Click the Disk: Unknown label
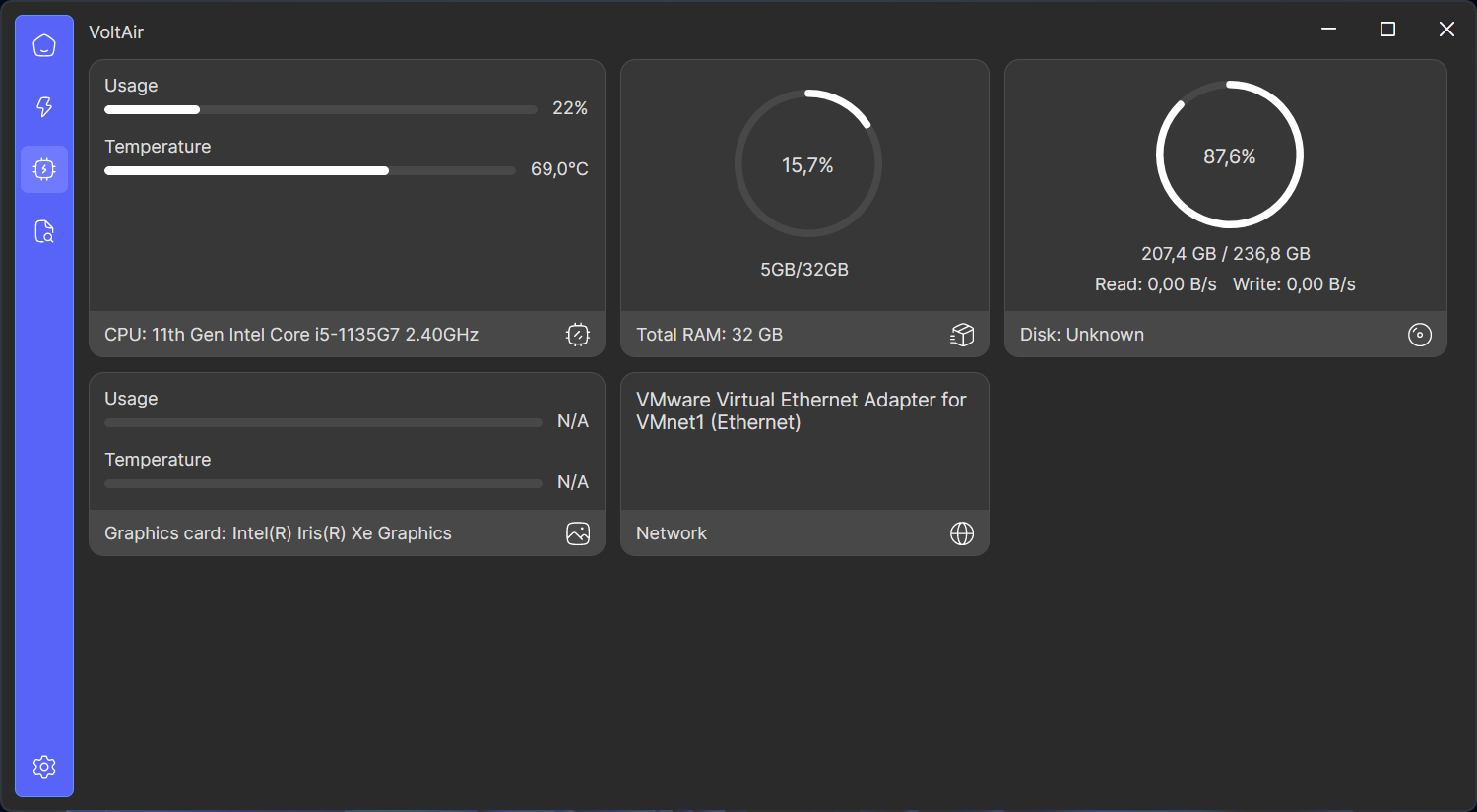1477x812 pixels. tap(1082, 335)
